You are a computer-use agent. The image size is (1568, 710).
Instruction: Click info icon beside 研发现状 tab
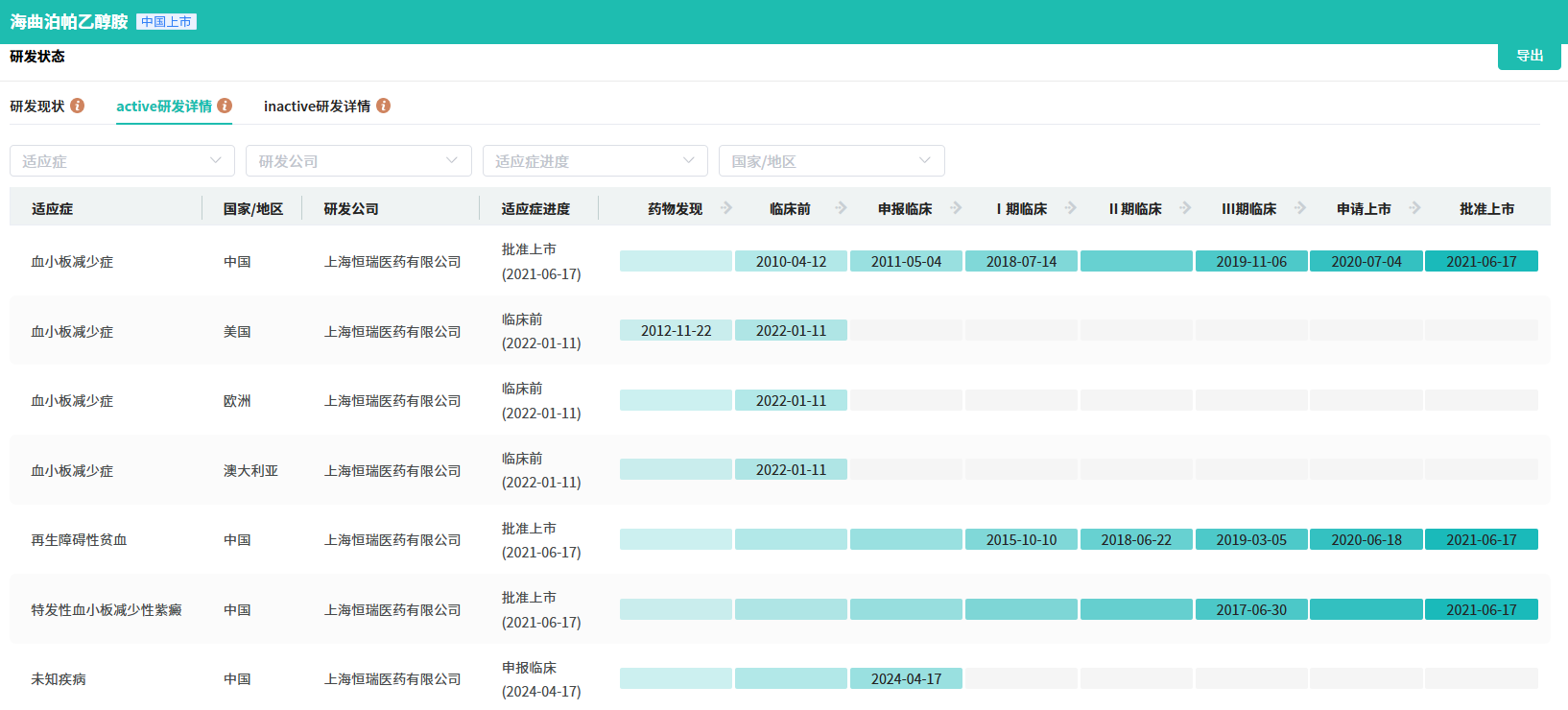(78, 106)
